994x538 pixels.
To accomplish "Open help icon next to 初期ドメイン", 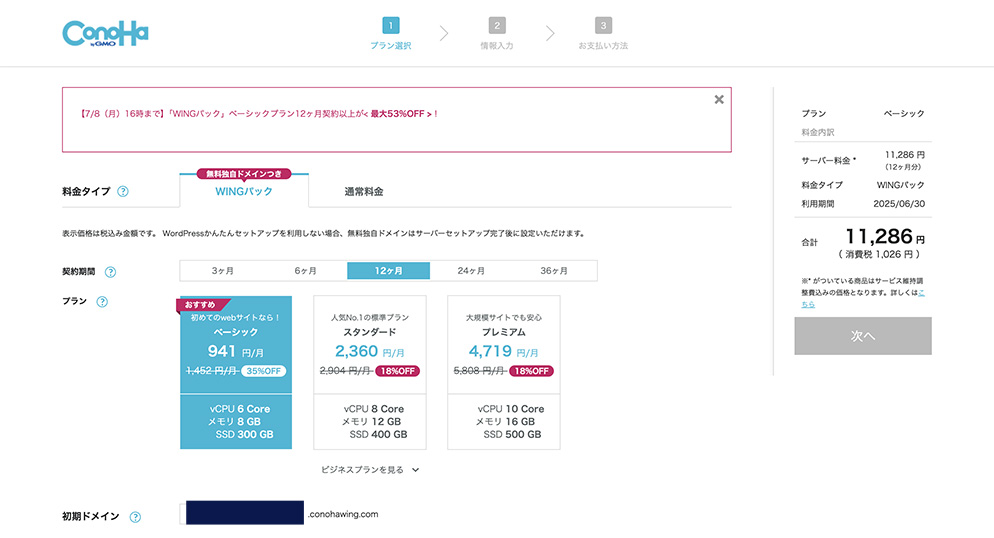I will (x=135, y=517).
